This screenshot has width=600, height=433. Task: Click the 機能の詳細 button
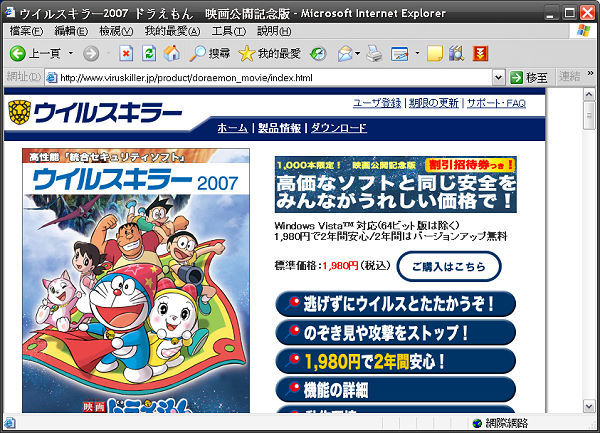pos(395,389)
